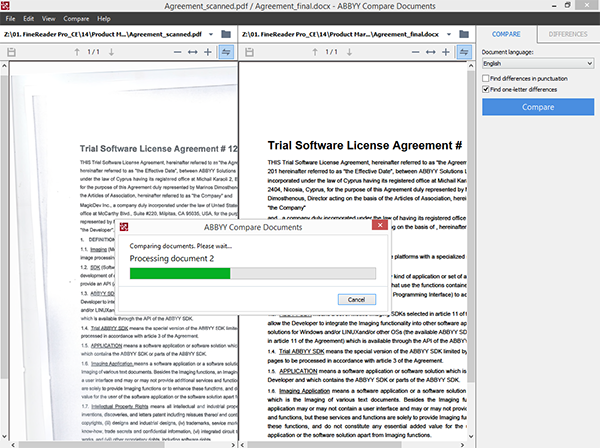Screen dimensions: 600x448
Task: Save the right document with the disk icon
Action: (249, 52)
